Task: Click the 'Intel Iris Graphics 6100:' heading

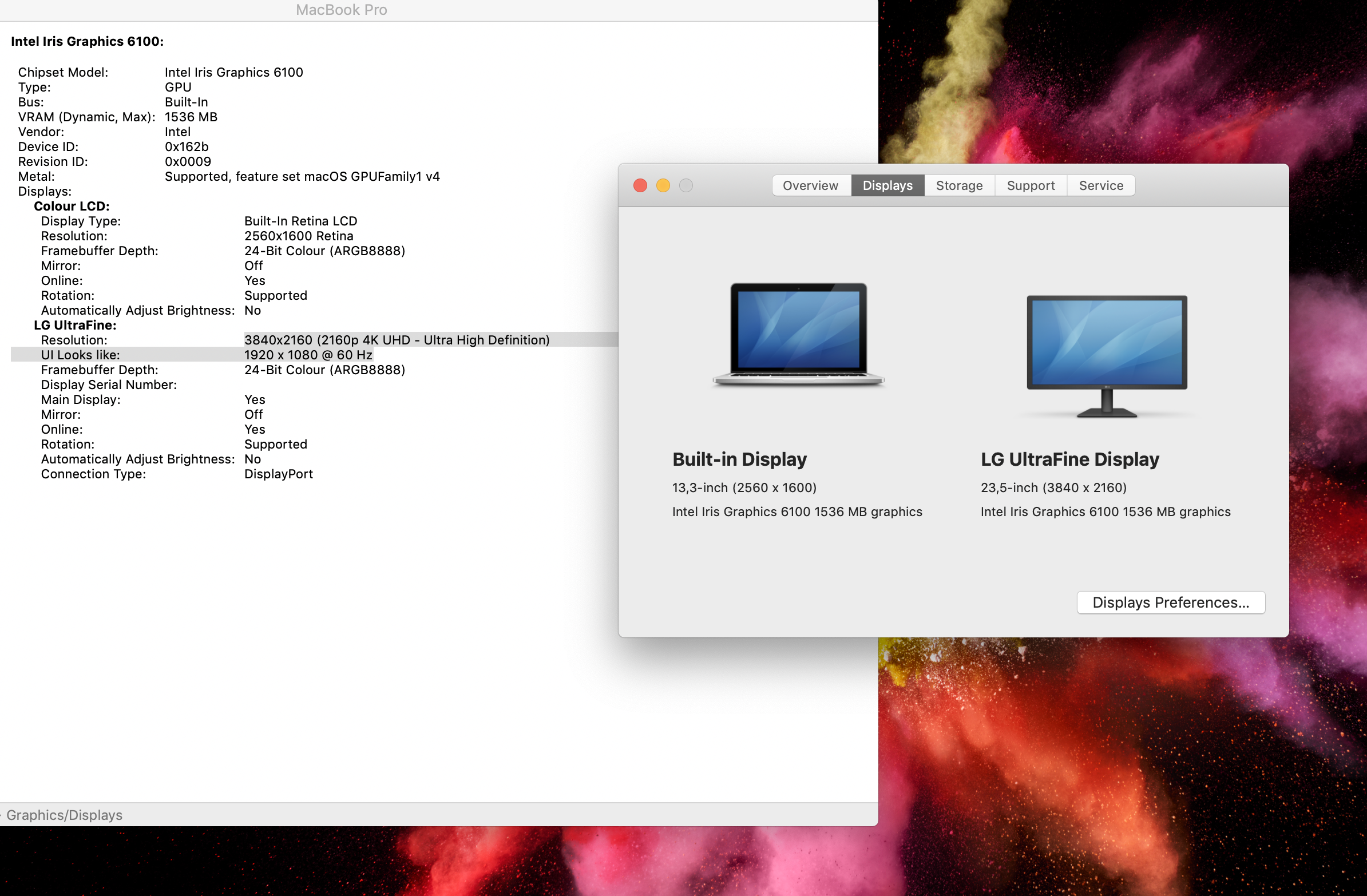Action: point(88,41)
